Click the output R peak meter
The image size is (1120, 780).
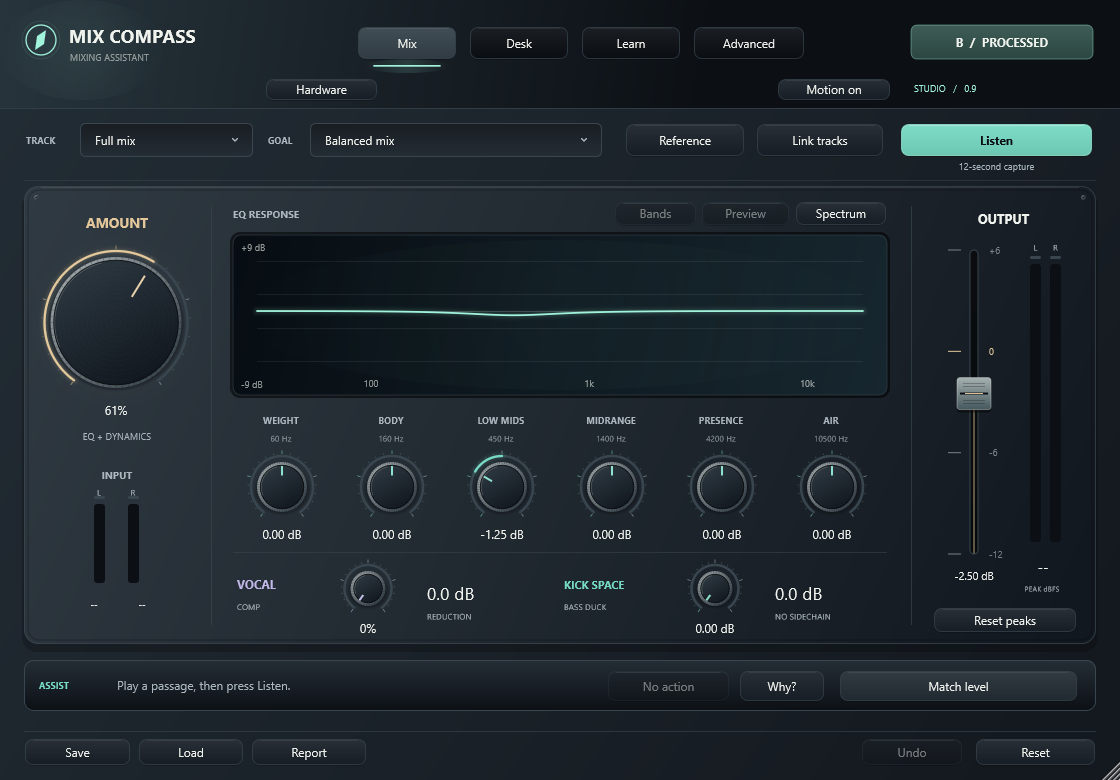point(1055,404)
